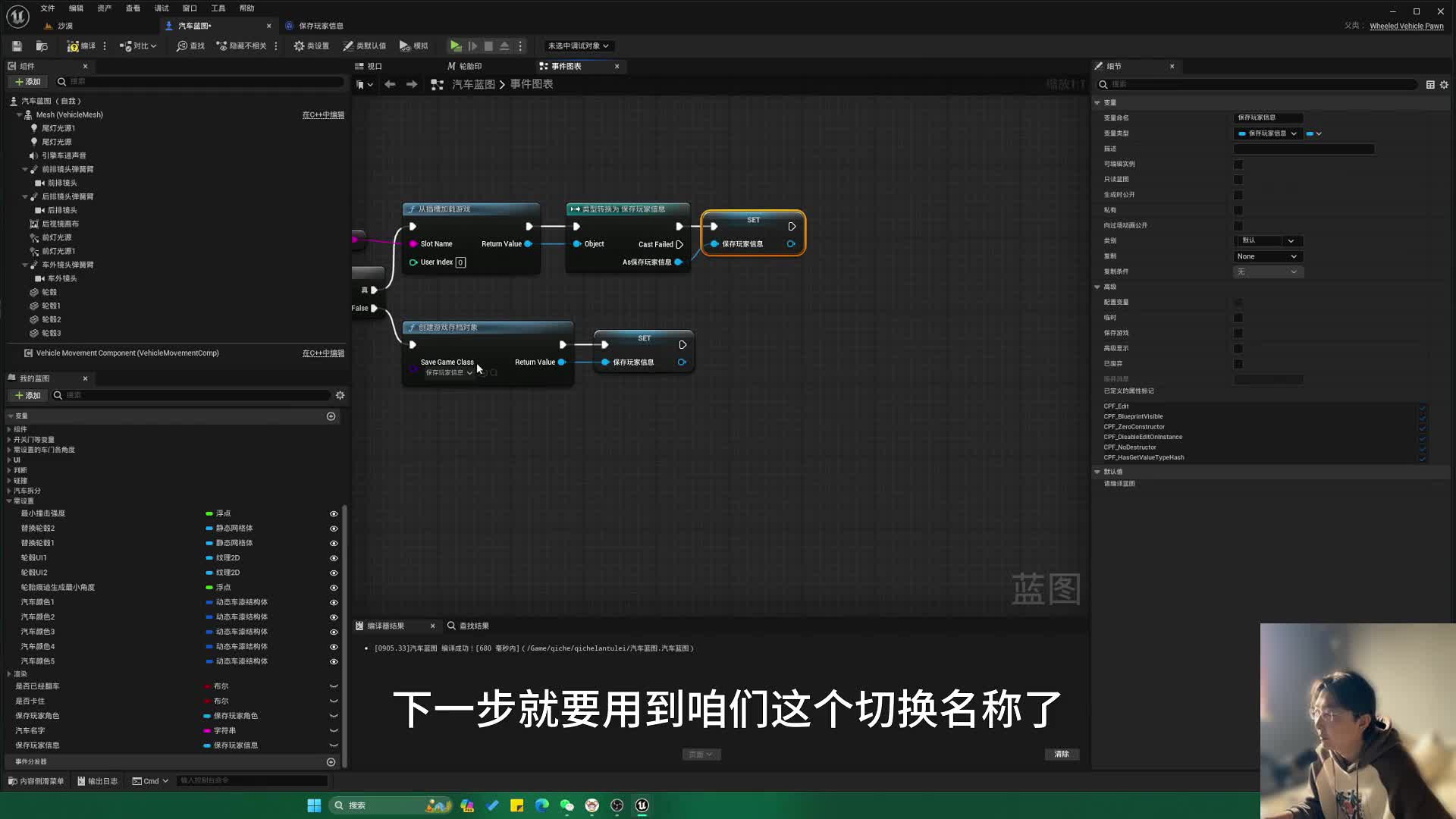Open the play options three-dot menu
1456x819 pixels.
point(520,46)
